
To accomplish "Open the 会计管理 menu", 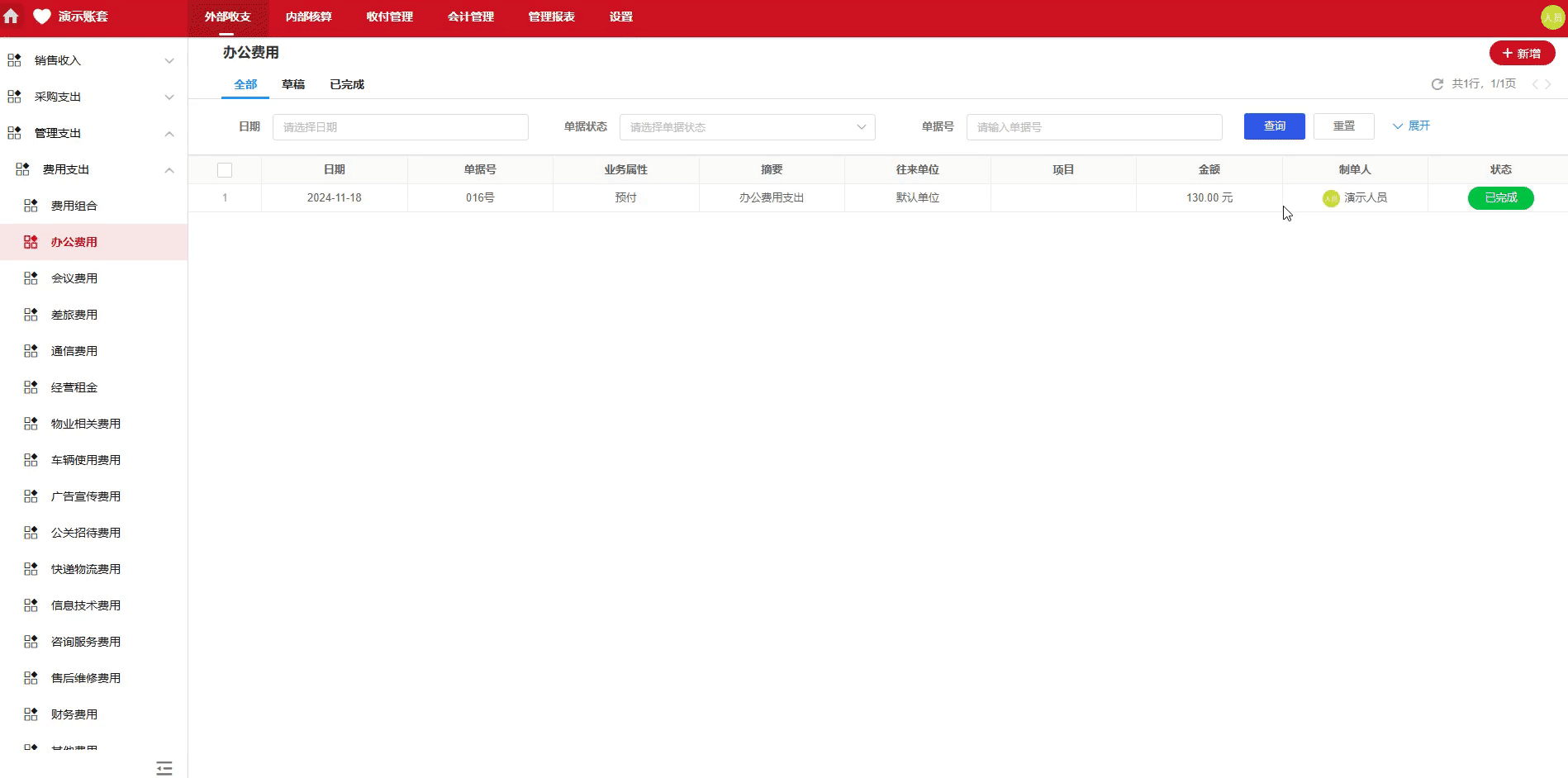I will pos(469,17).
